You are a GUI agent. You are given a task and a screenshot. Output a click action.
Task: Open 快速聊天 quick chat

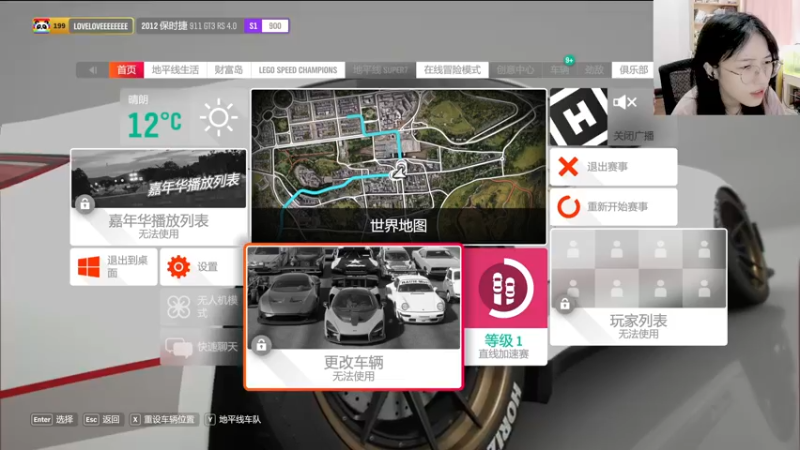tap(202, 347)
